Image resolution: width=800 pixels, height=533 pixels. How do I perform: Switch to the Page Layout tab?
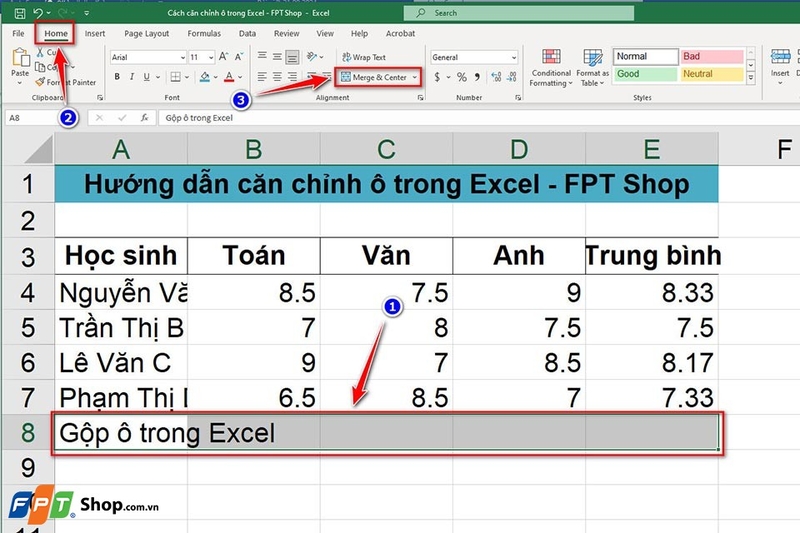tap(146, 34)
